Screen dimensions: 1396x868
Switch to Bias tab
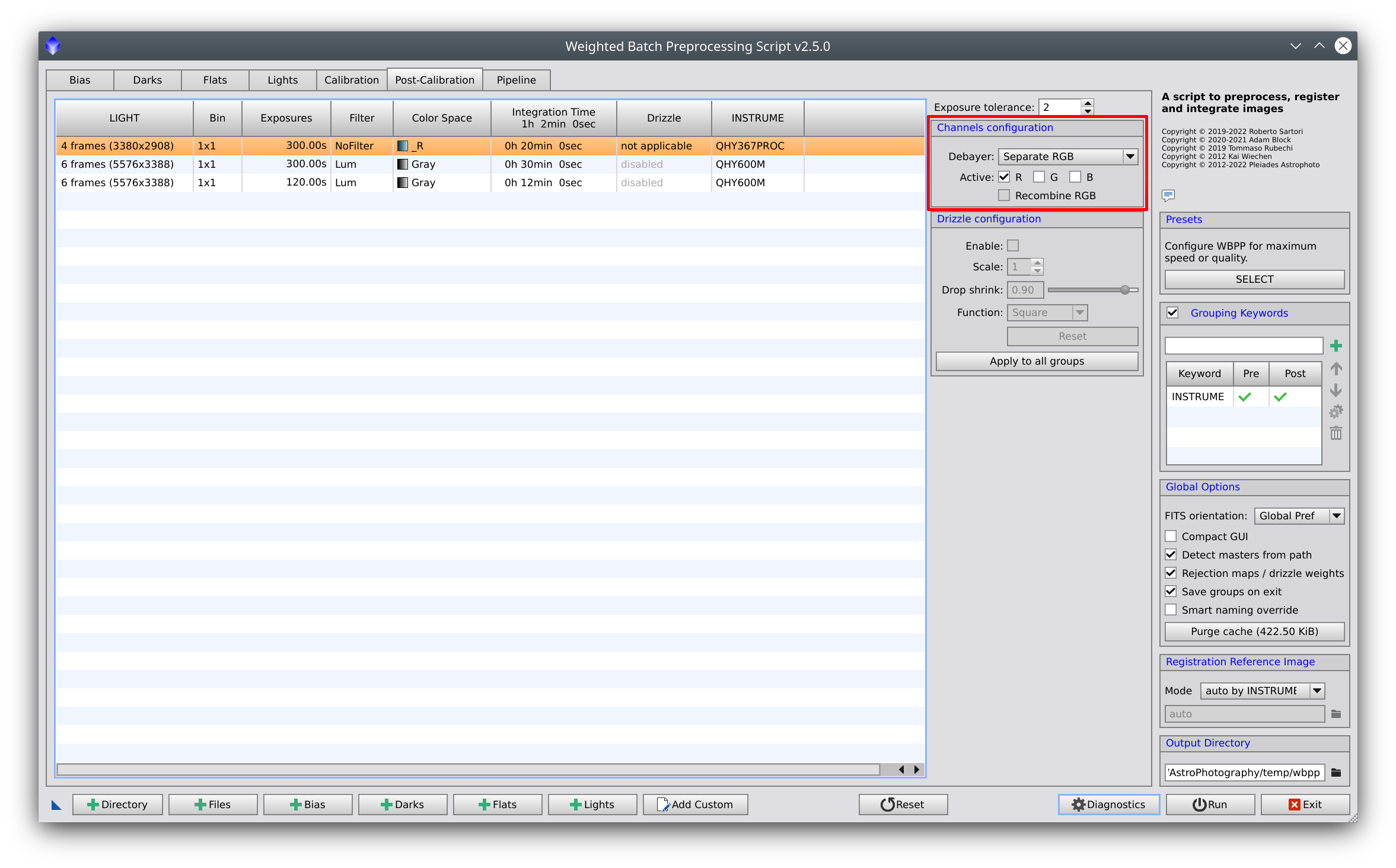pos(80,80)
